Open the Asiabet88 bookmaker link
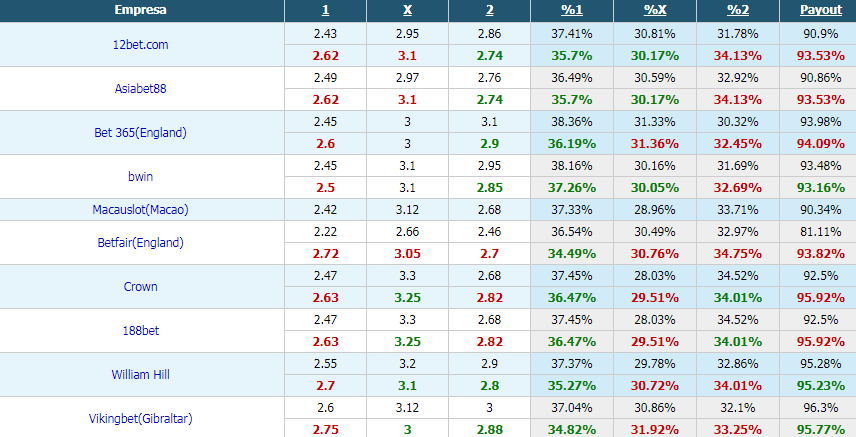Image resolution: width=856 pixels, height=437 pixels. coord(140,88)
